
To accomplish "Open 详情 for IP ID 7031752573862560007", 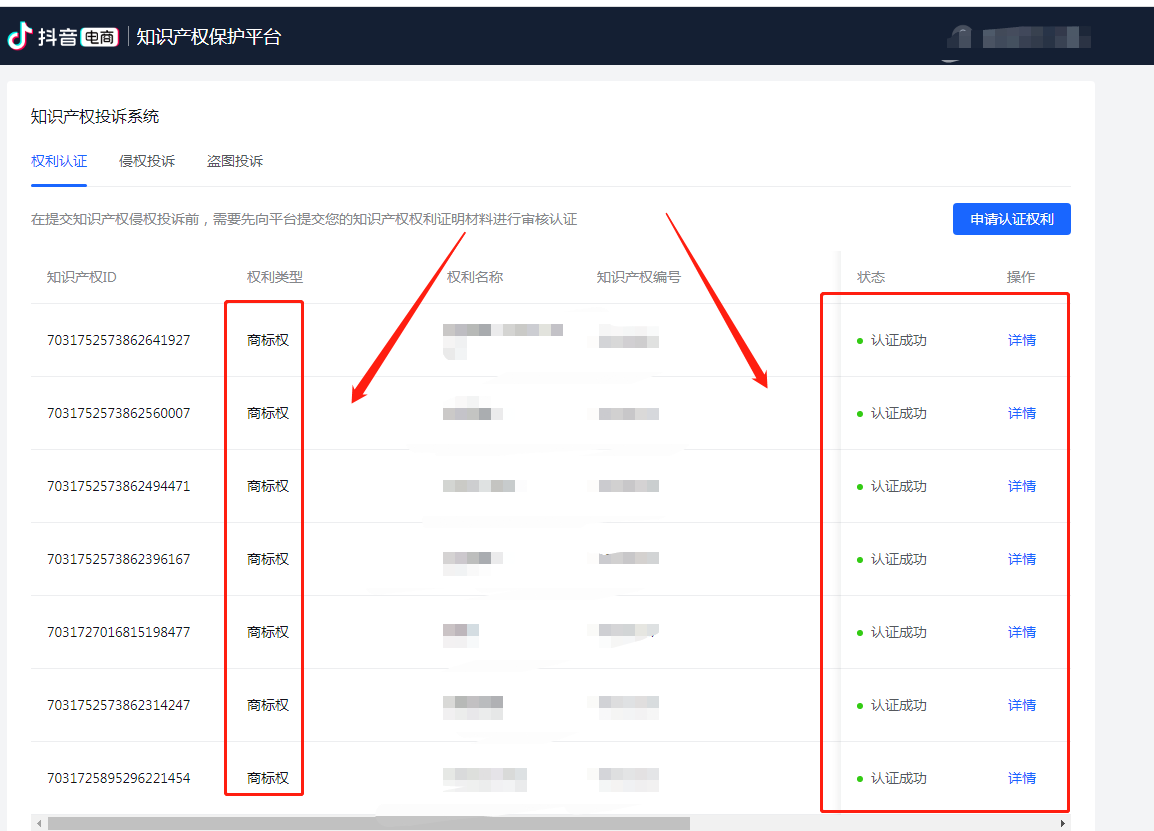I will 1021,413.
